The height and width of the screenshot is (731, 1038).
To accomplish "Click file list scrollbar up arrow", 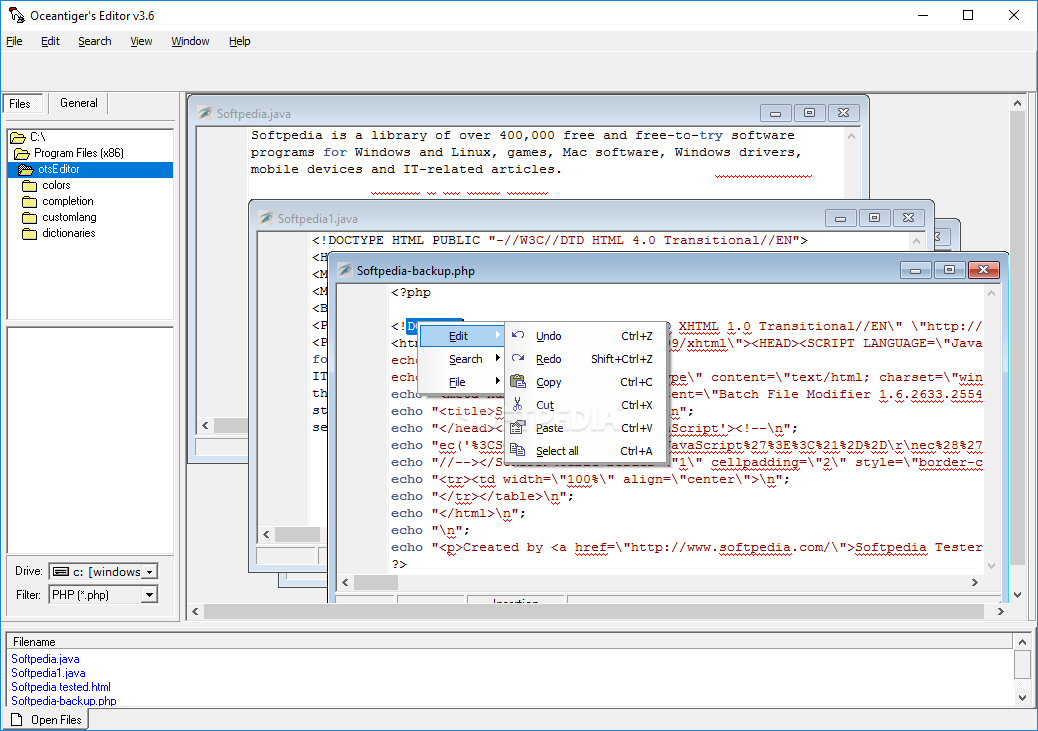I will [1022, 642].
